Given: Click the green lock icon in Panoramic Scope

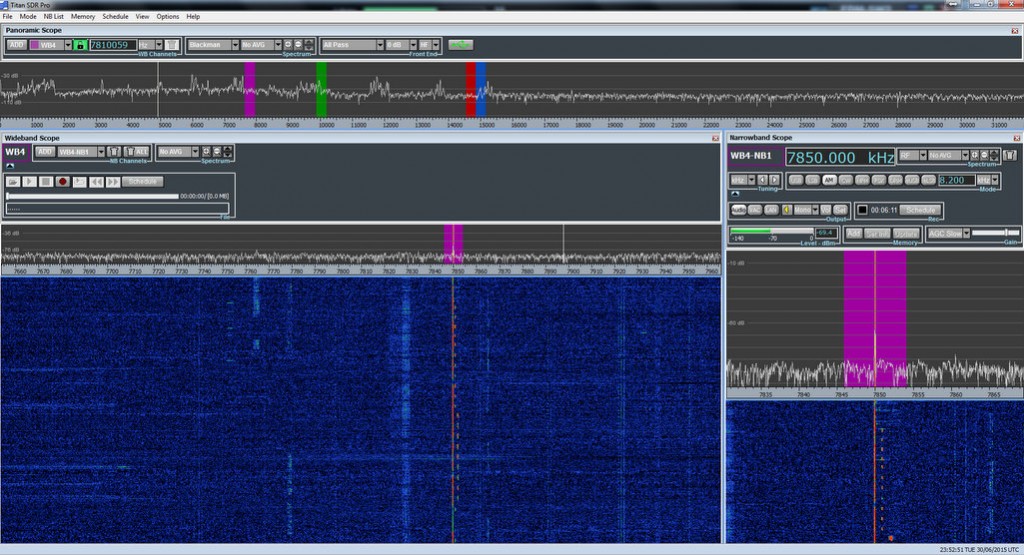Looking at the screenshot, I should [x=80, y=45].
